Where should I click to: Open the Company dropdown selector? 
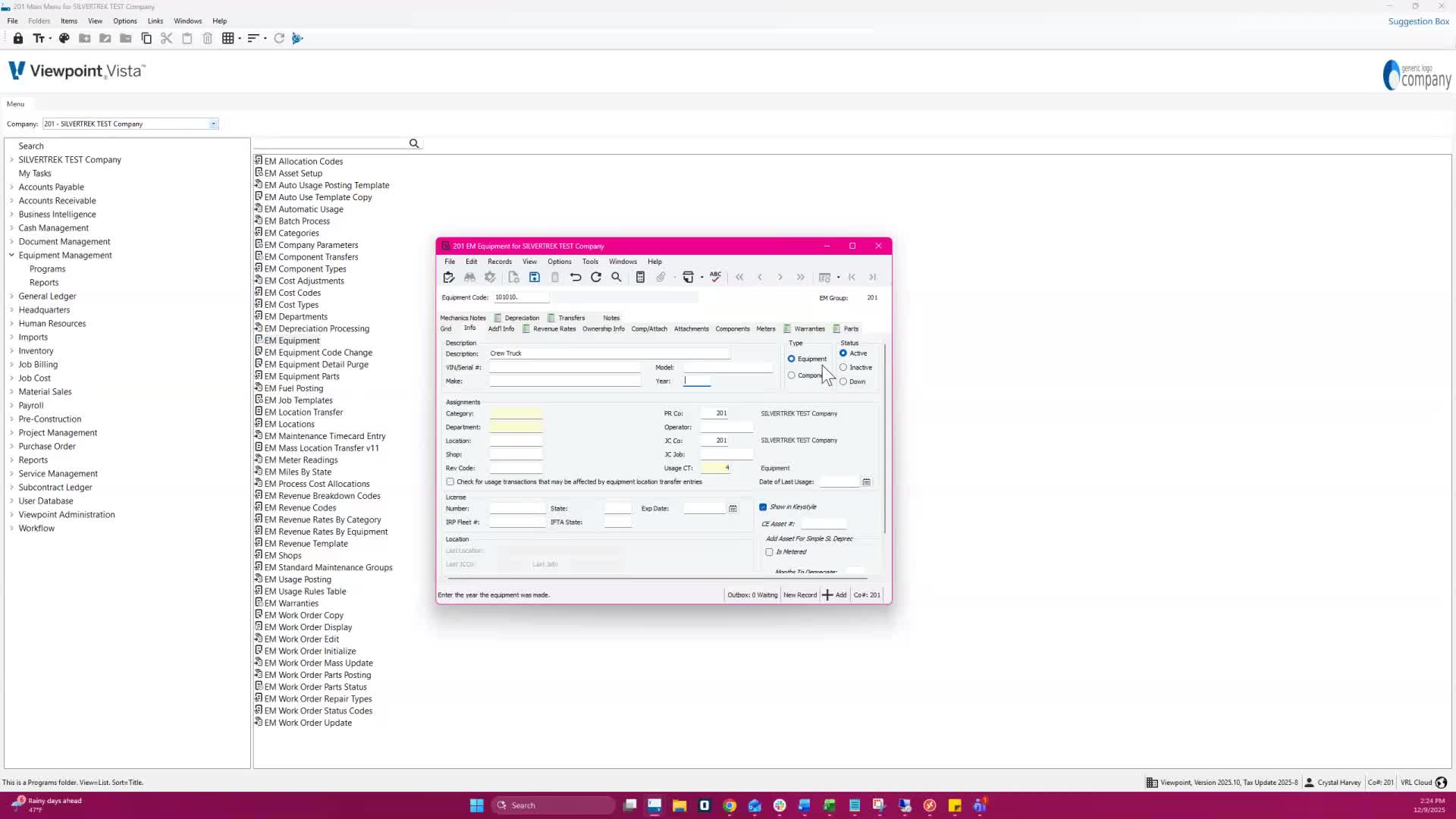[x=213, y=124]
